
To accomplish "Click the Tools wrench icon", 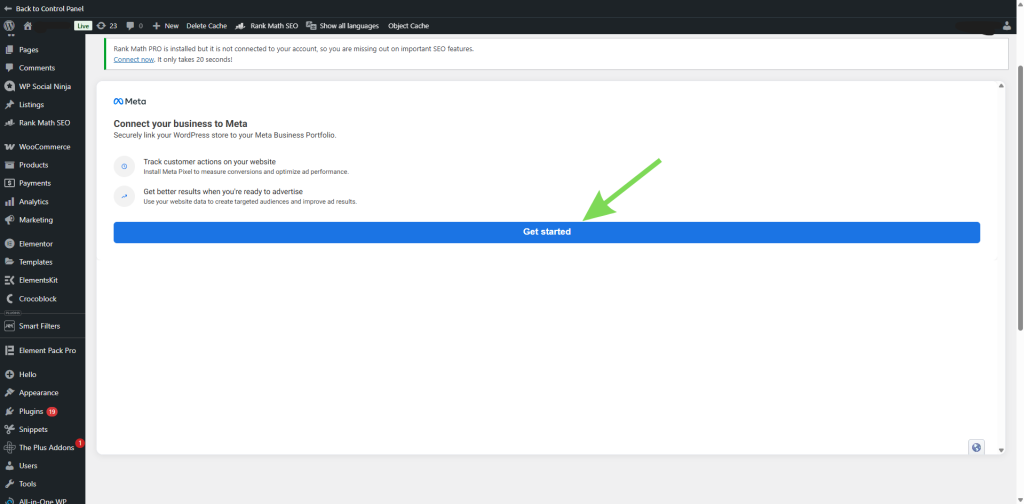I will coord(9,484).
